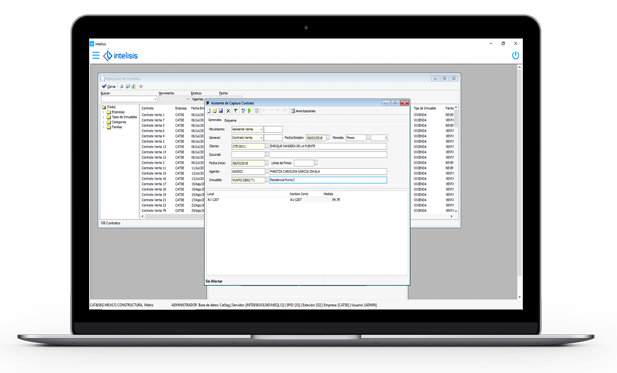Click the blue save disk icon
Image resolution: width=617 pixels, height=373 pixels.
[x=221, y=111]
